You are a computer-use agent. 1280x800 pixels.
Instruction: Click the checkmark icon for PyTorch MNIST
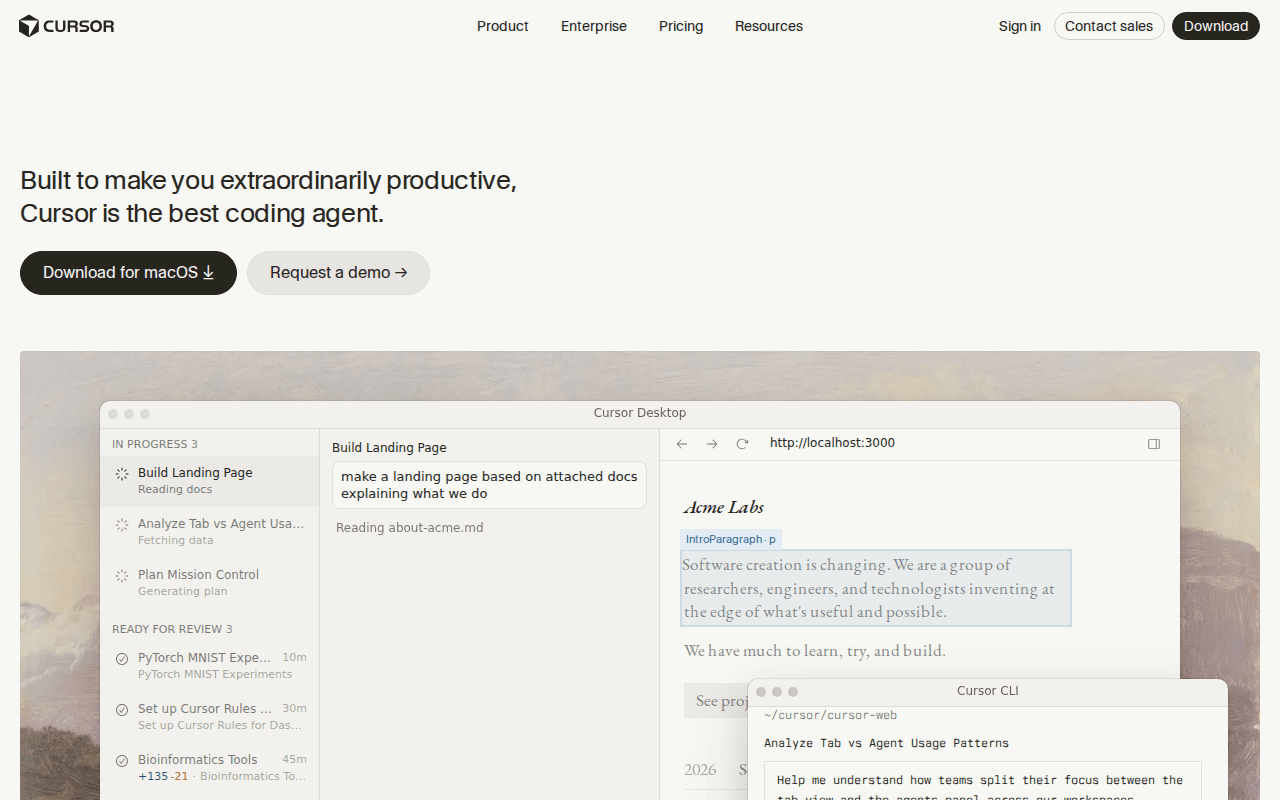[122, 658]
